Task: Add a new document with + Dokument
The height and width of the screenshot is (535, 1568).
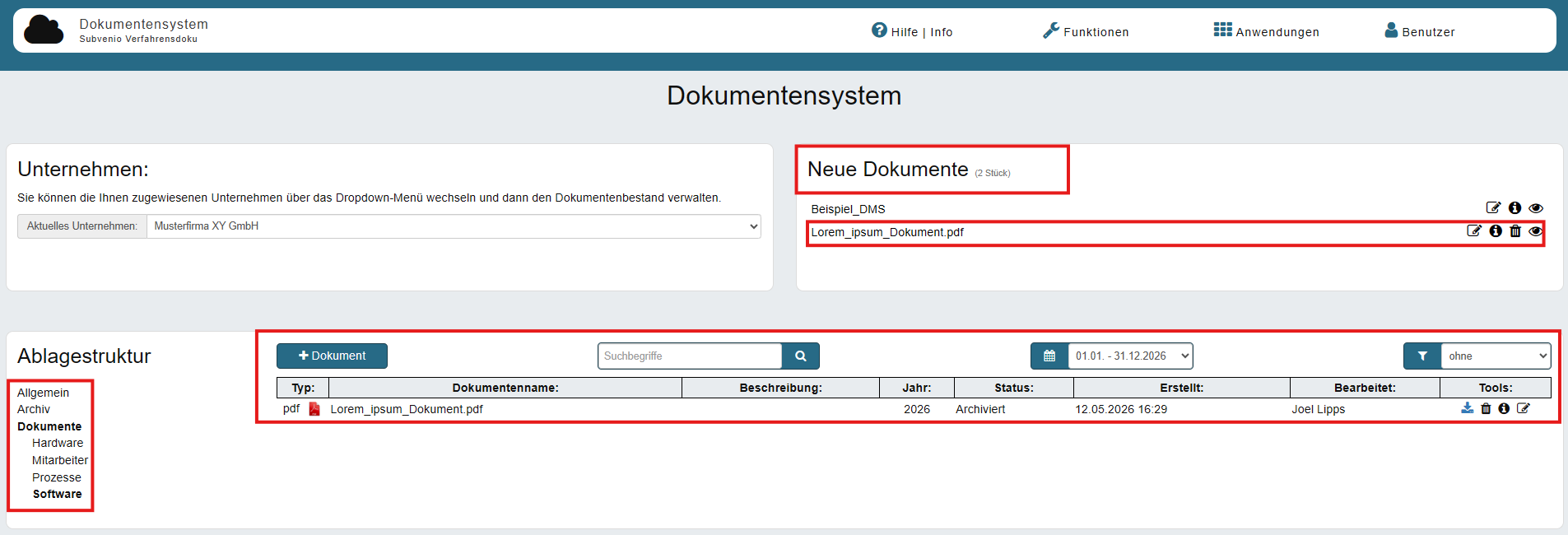Action: [332, 356]
